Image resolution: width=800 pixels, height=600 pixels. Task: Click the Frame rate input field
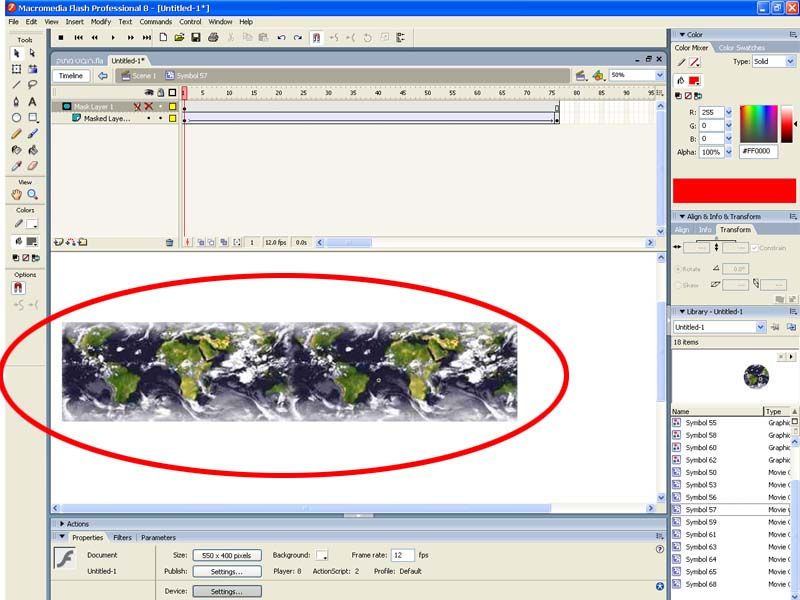pyautogui.click(x=403, y=555)
